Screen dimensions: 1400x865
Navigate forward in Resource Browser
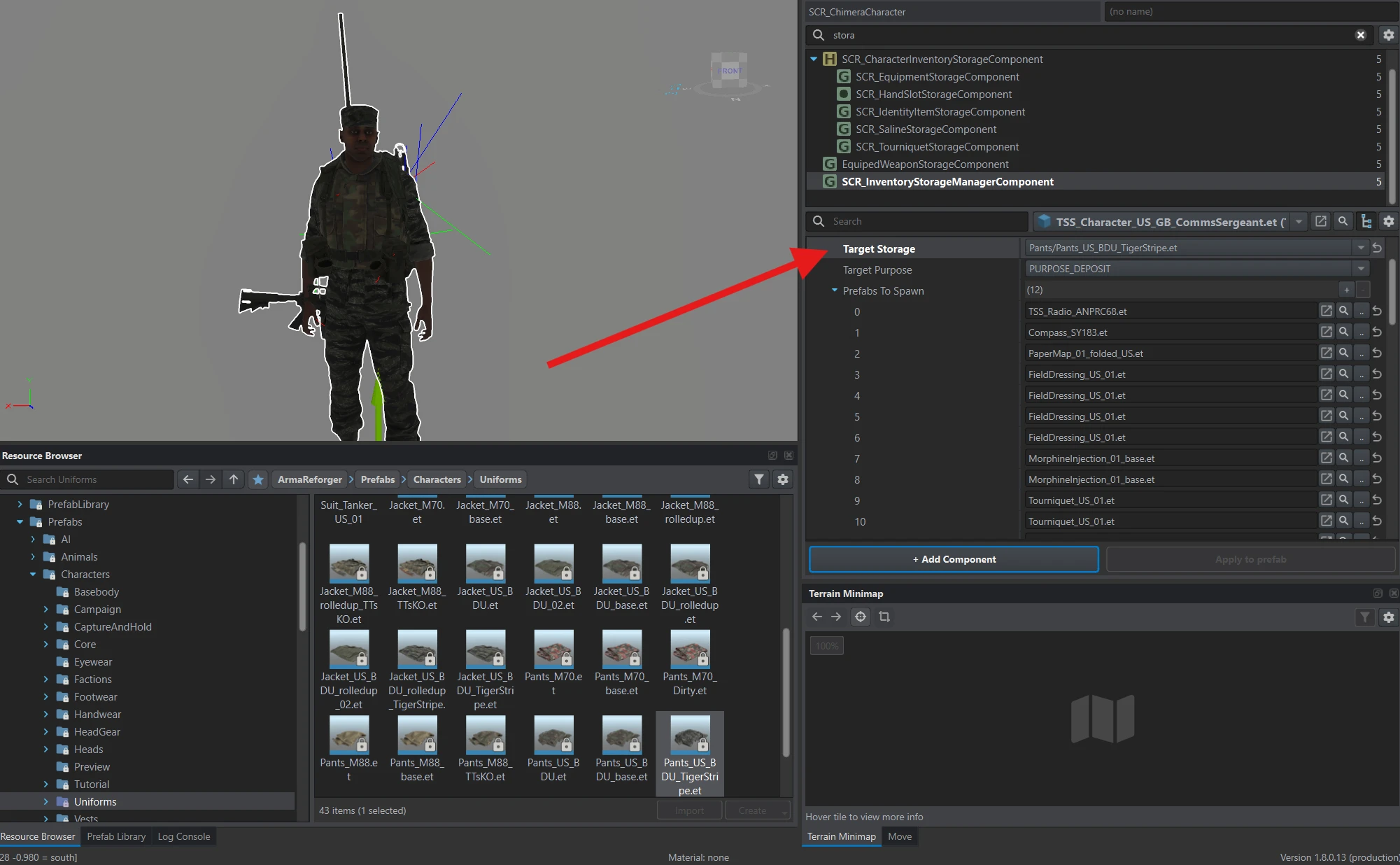[x=211, y=479]
